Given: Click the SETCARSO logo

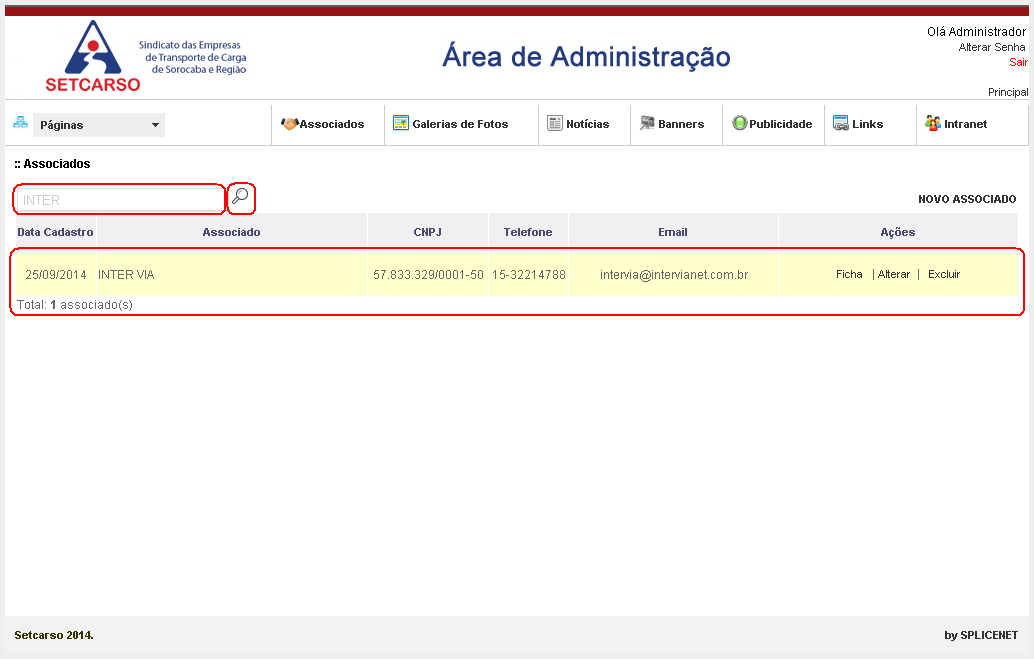Looking at the screenshot, I should click(93, 56).
